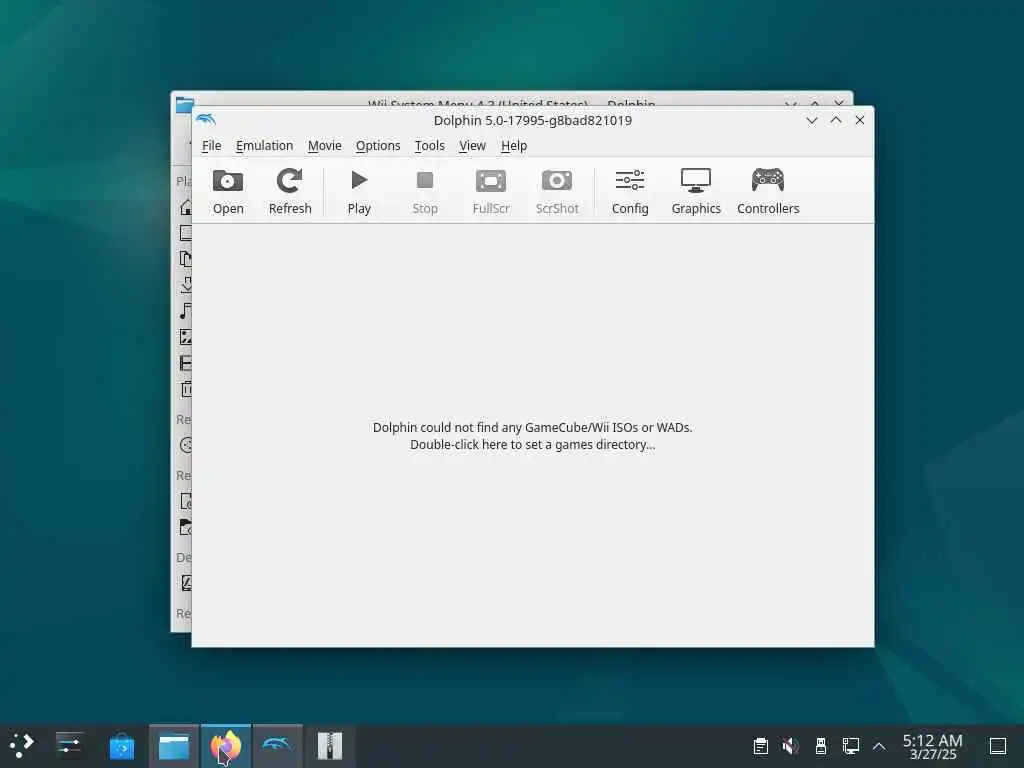The width and height of the screenshot is (1024, 768).
Task: Click the games directory prompt text
Action: pyautogui.click(x=532, y=436)
